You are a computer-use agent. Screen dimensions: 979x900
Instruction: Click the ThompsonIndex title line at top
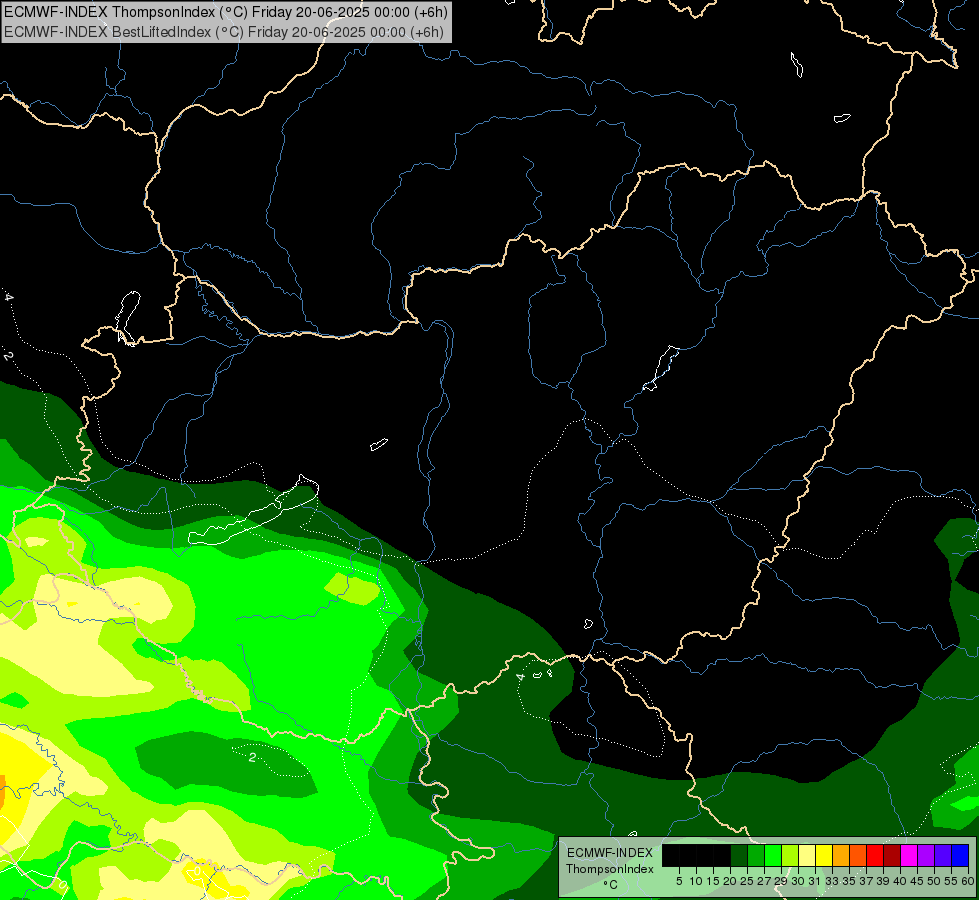coord(225,12)
